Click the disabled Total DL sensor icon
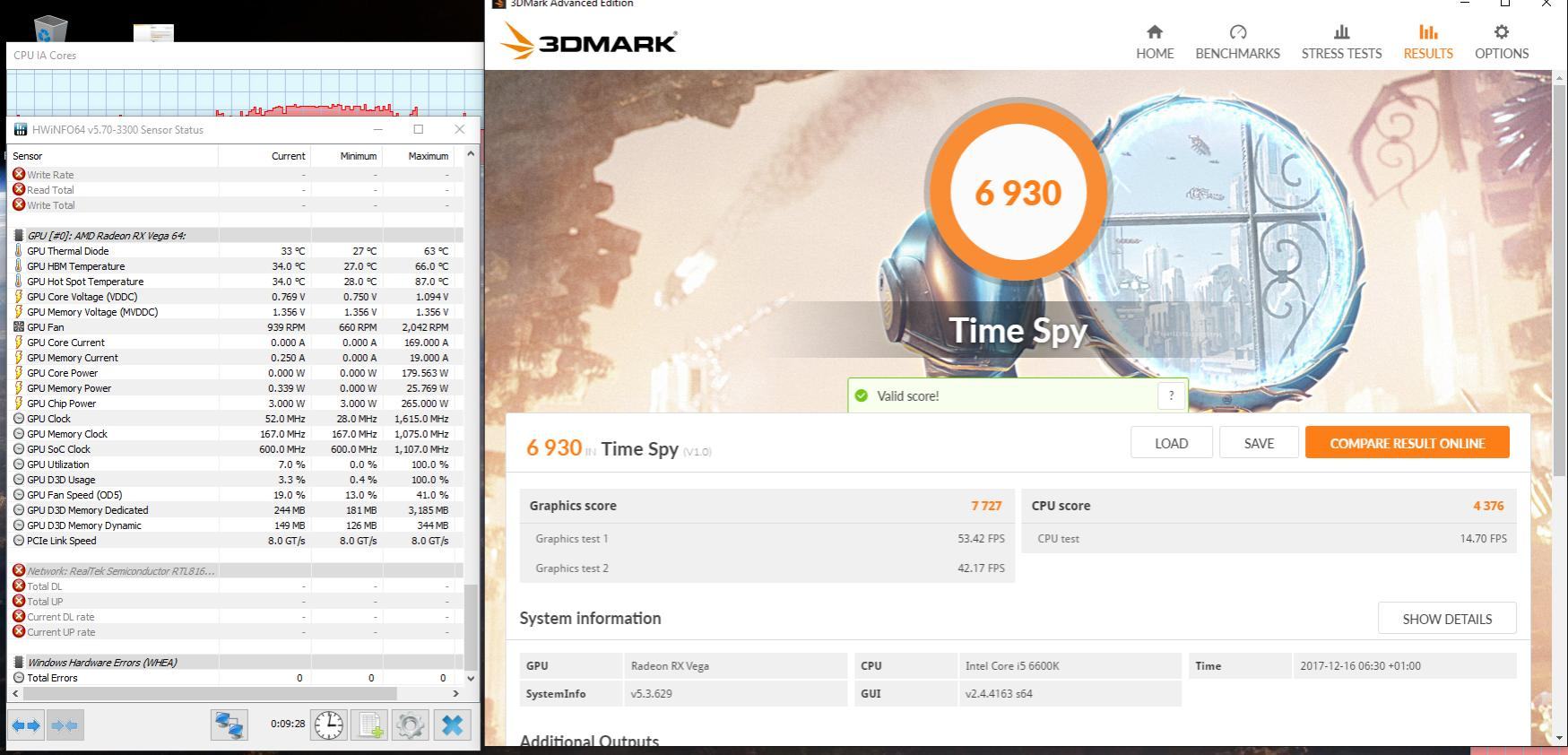 point(19,586)
